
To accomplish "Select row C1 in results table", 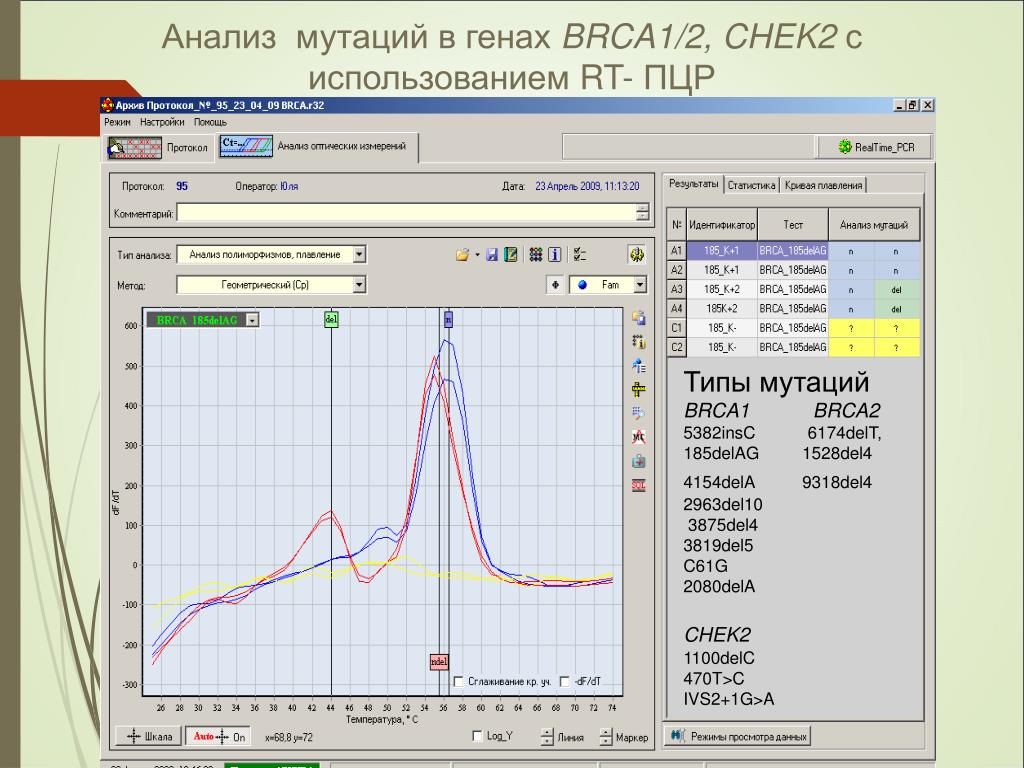I will point(793,328).
